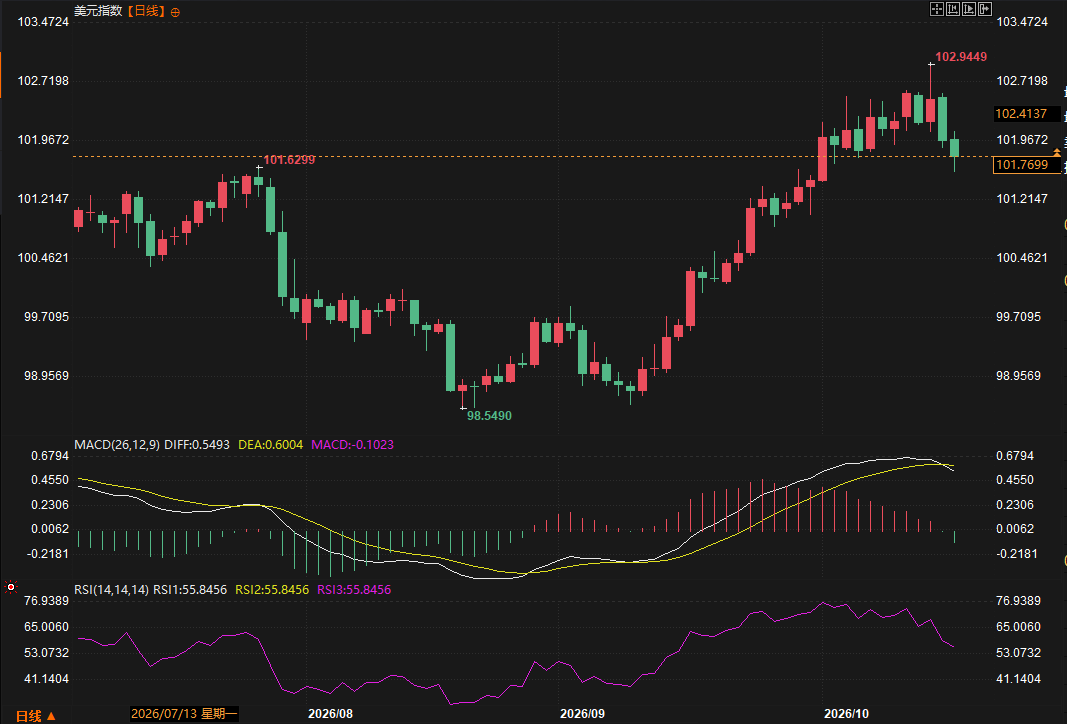Click the MACD(26,12,9) indicator label
The image size is (1067, 724).
pyautogui.click(x=117, y=444)
